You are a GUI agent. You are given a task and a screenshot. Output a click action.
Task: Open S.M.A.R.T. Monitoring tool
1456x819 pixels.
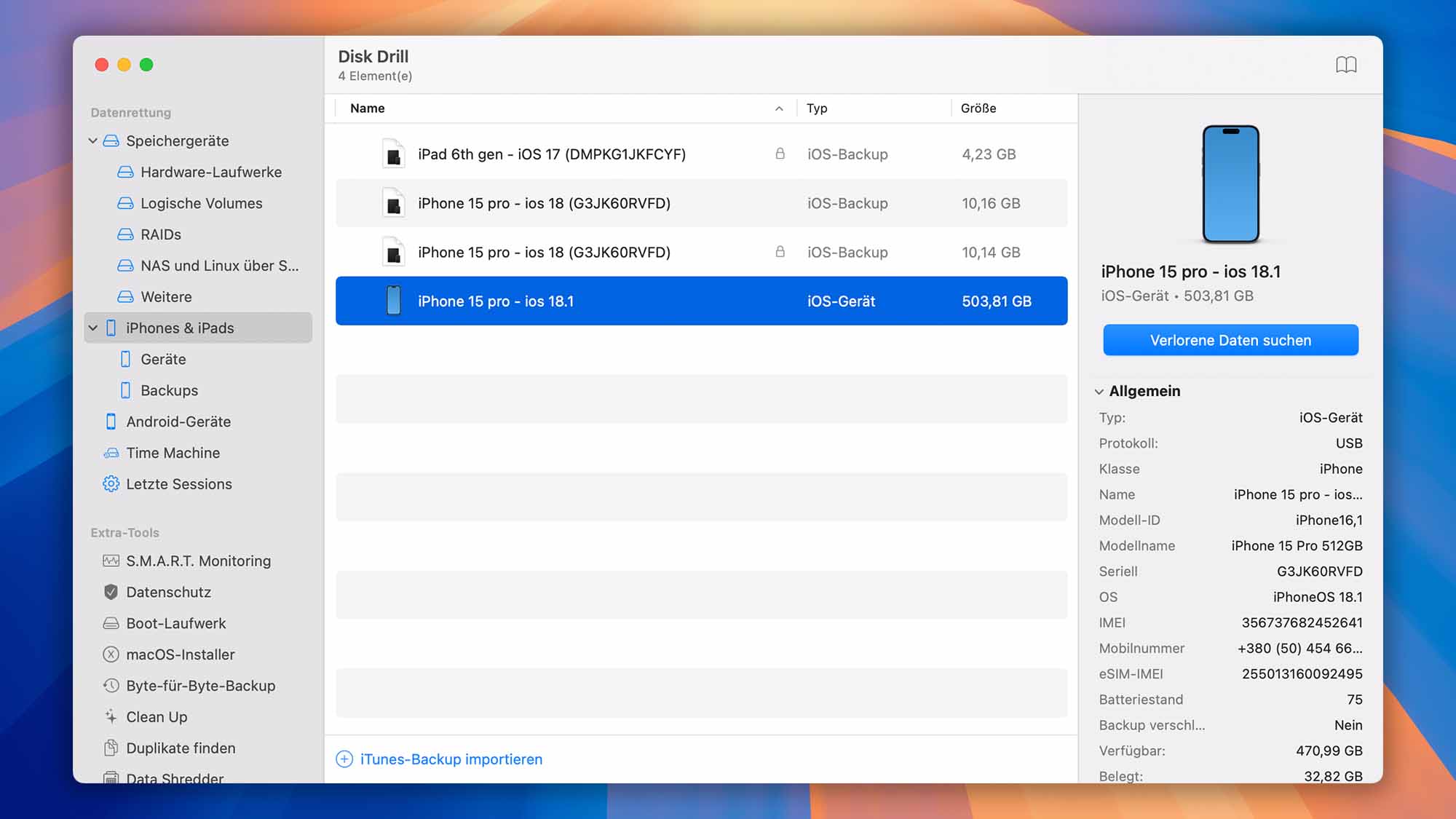point(199,561)
